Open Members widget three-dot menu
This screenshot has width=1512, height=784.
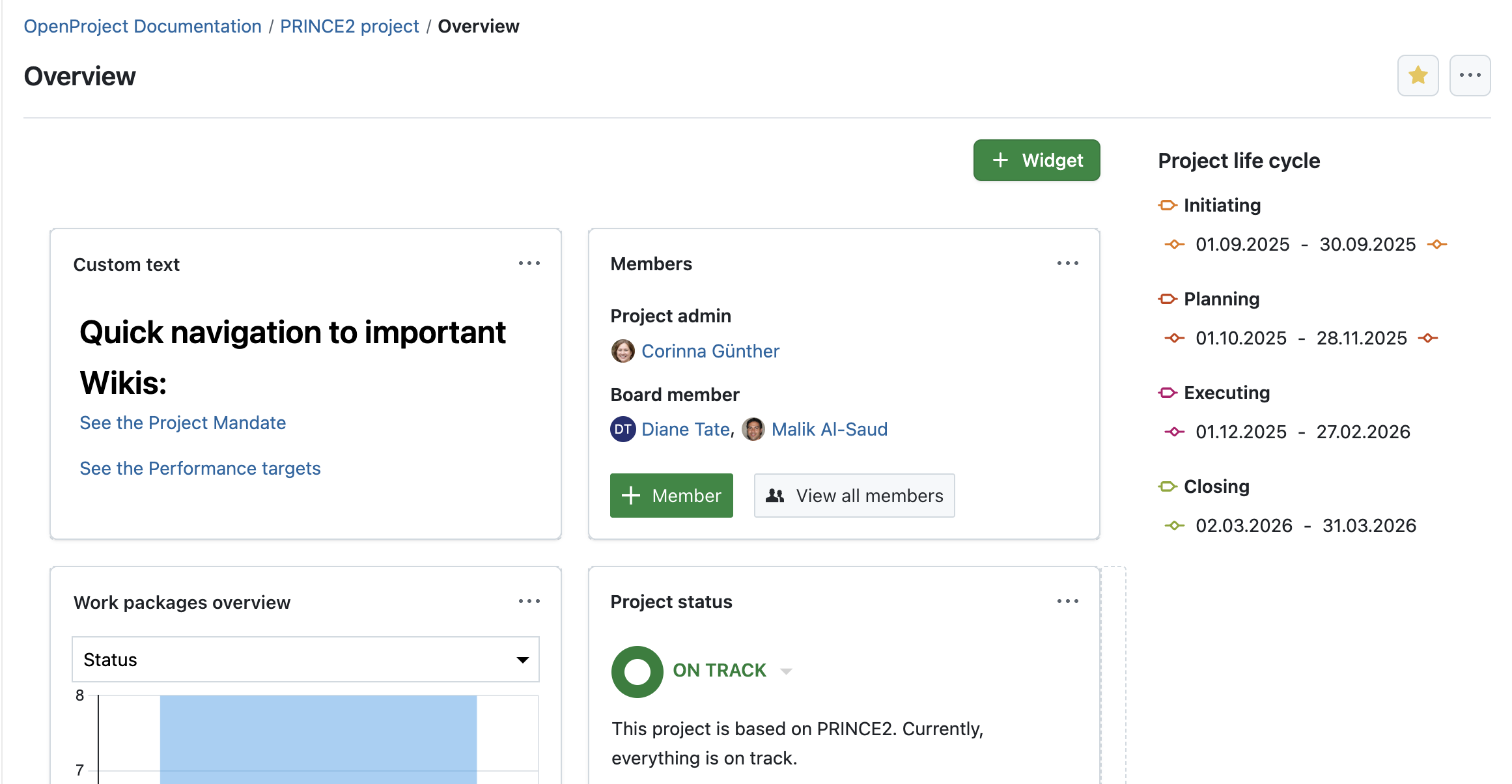[1067, 263]
